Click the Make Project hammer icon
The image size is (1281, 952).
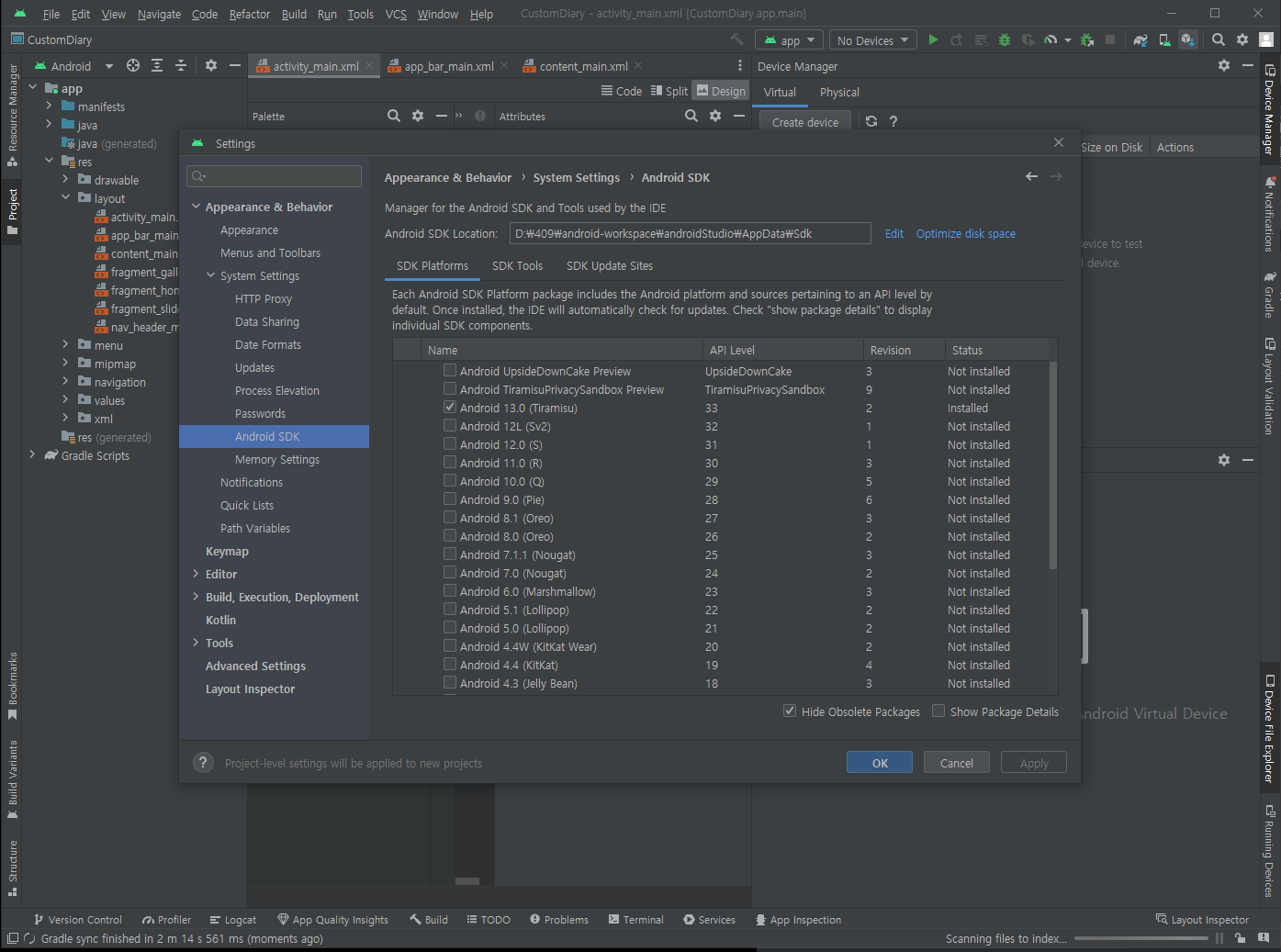pyautogui.click(x=736, y=39)
